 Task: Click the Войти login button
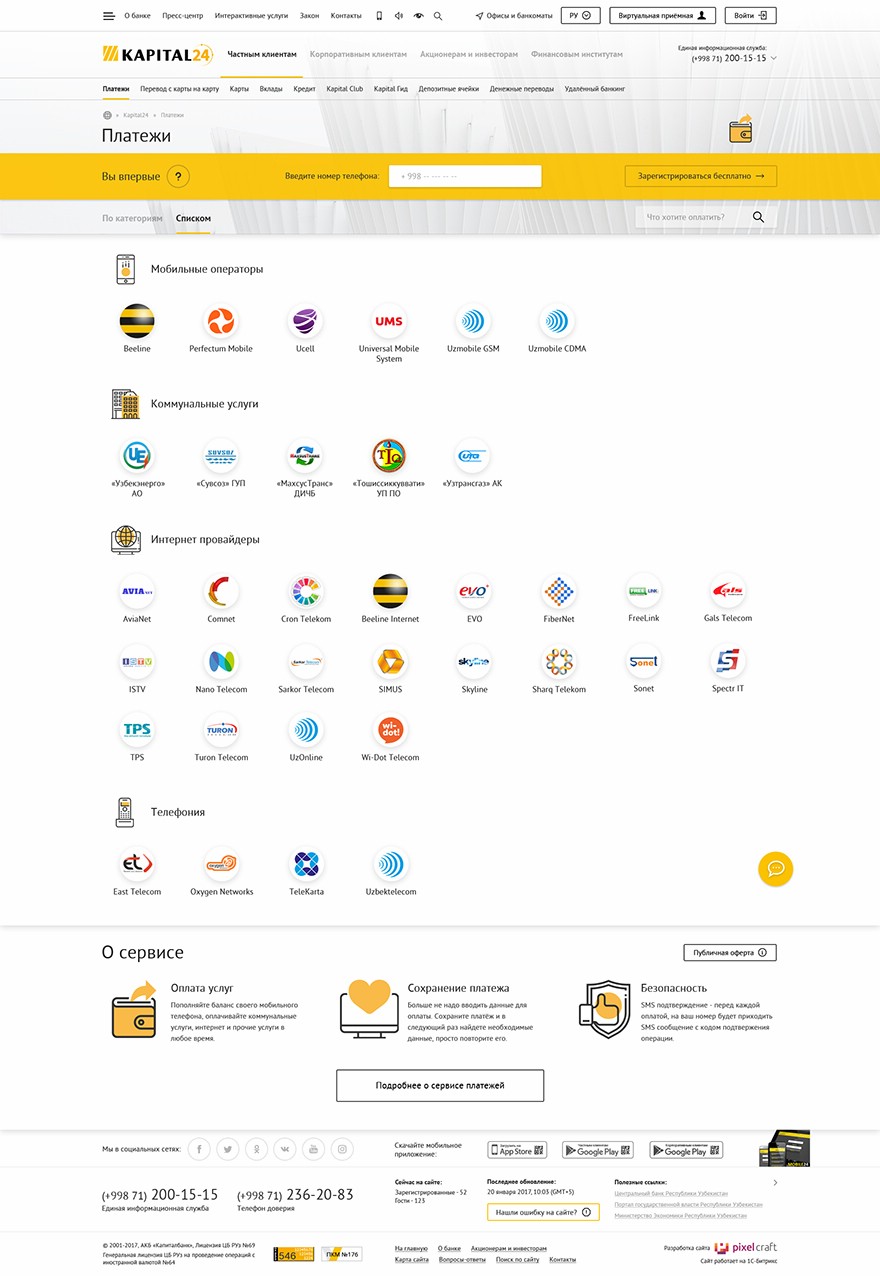click(x=751, y=16)
